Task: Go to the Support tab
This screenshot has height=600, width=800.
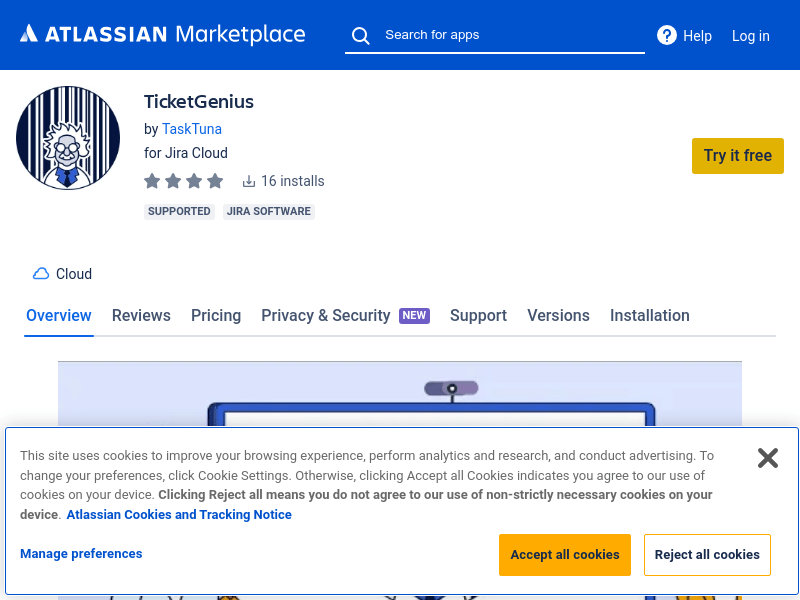Action: point(478,315)
